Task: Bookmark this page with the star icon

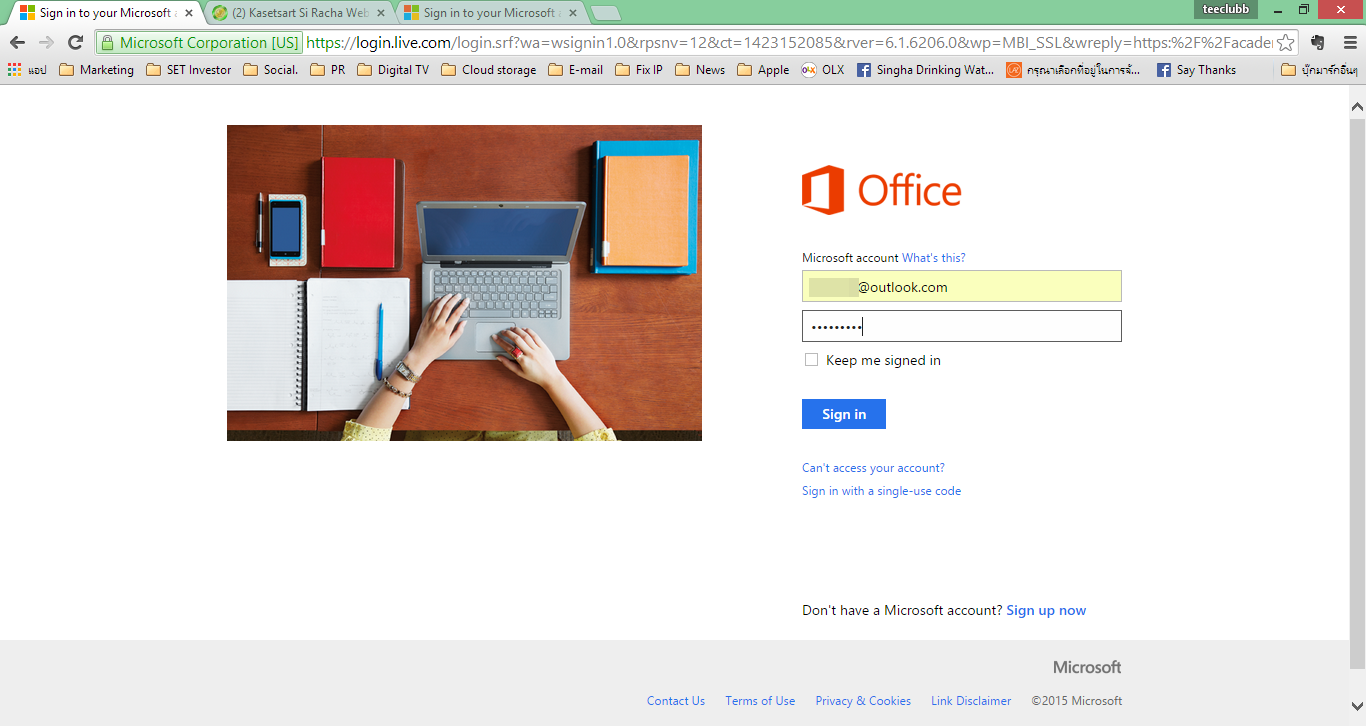Action: [x=1286, y=43]
